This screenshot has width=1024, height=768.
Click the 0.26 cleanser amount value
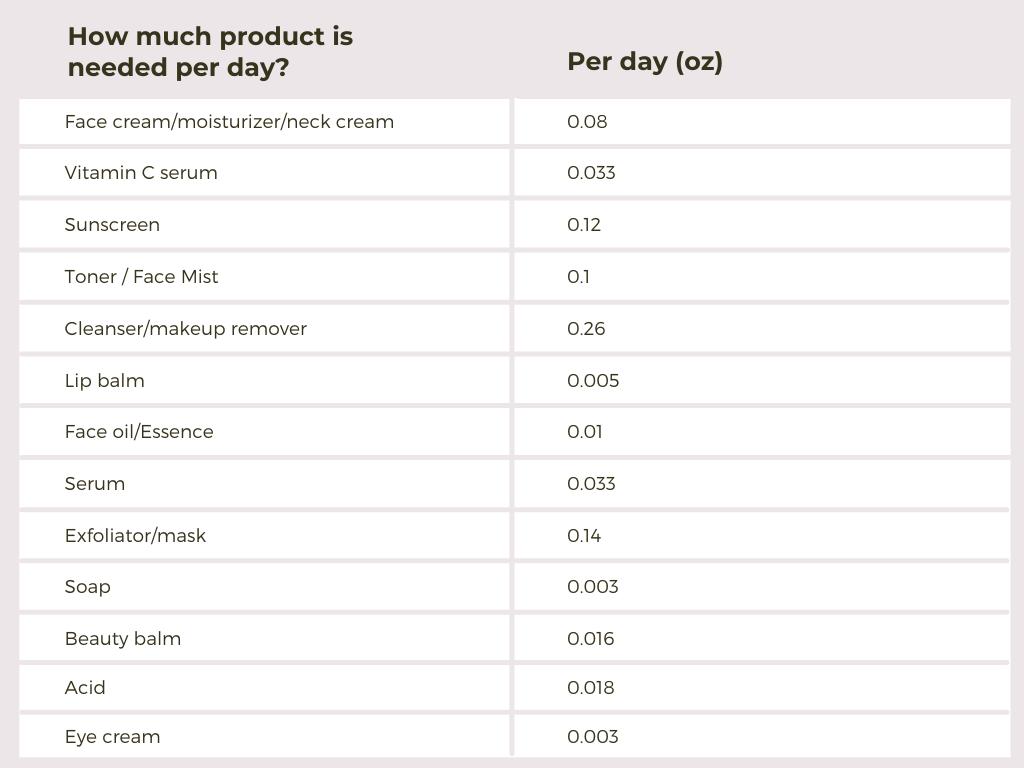pyautogui.click(x=586, y=329)
